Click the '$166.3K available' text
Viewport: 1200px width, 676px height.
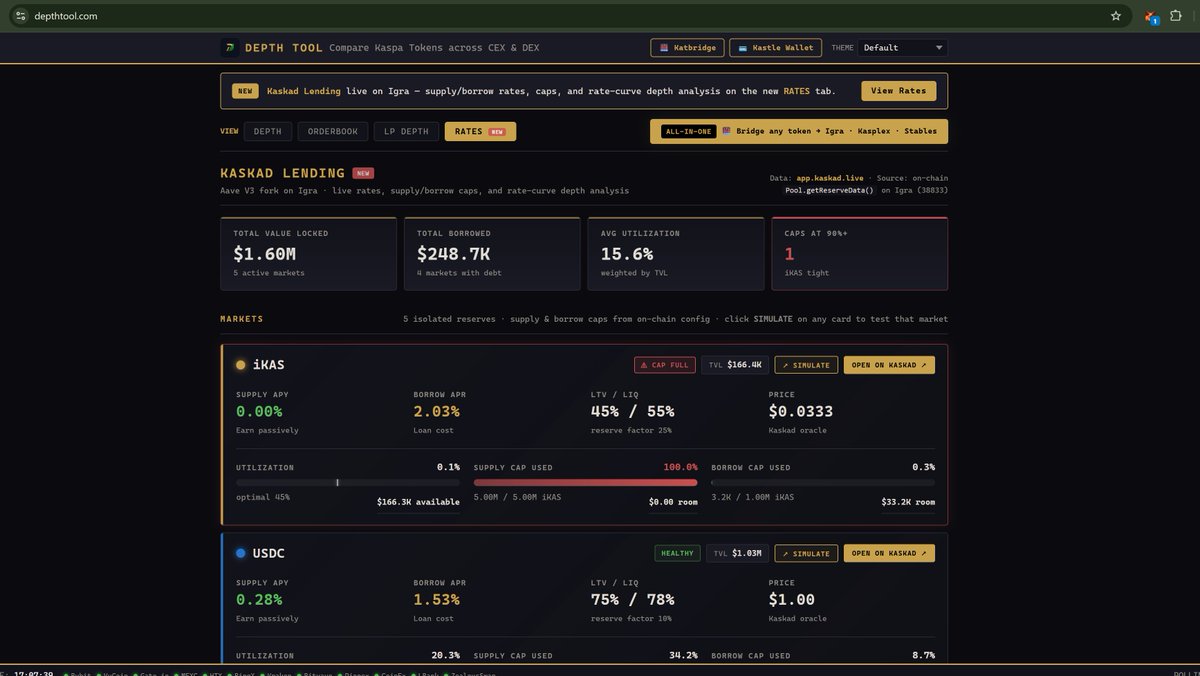(x=418, y=502)
